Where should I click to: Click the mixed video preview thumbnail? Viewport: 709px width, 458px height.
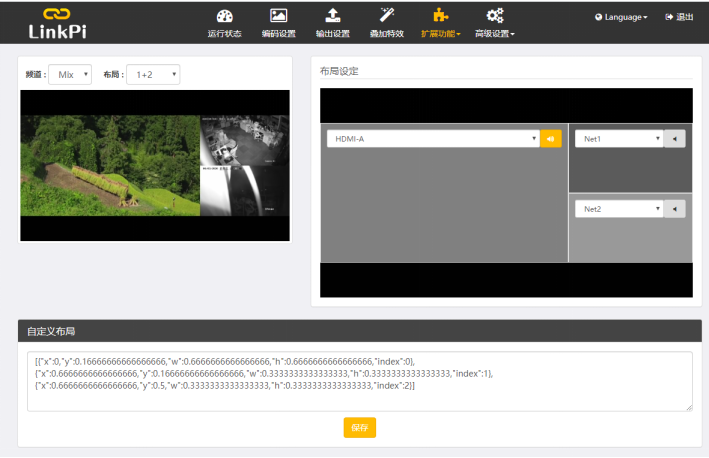coord(155,165)
